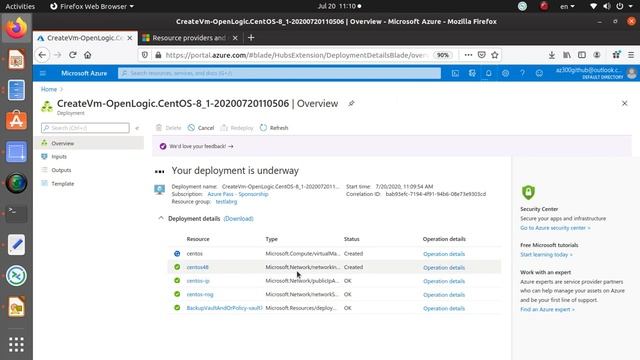Open the Azure Pass - Sponsorship subscription link
Screen dimensions: 640x360
coord(238,194)
